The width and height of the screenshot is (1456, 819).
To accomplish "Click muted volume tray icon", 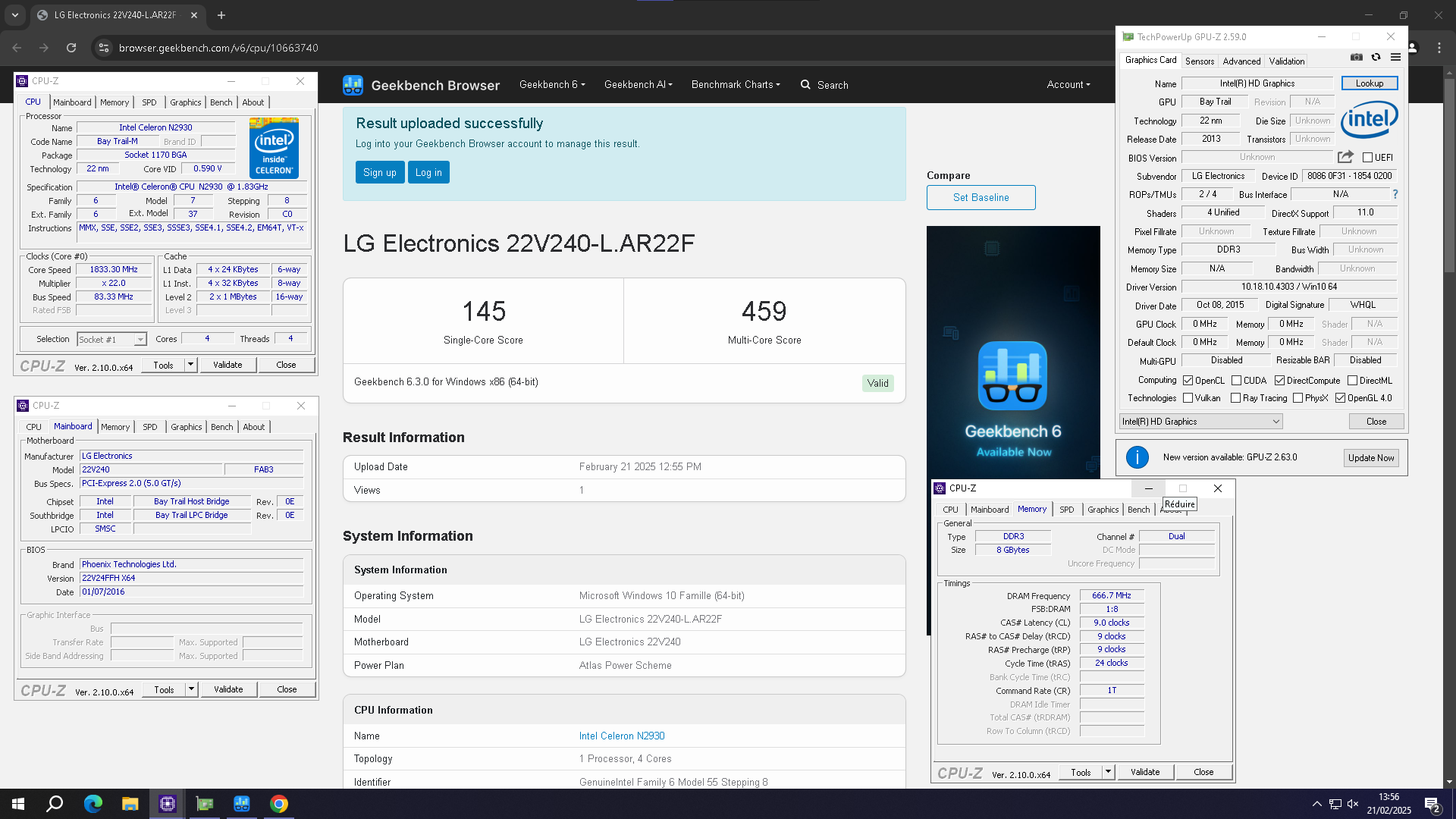I will pyautogui.click(x=1353, y=804).
